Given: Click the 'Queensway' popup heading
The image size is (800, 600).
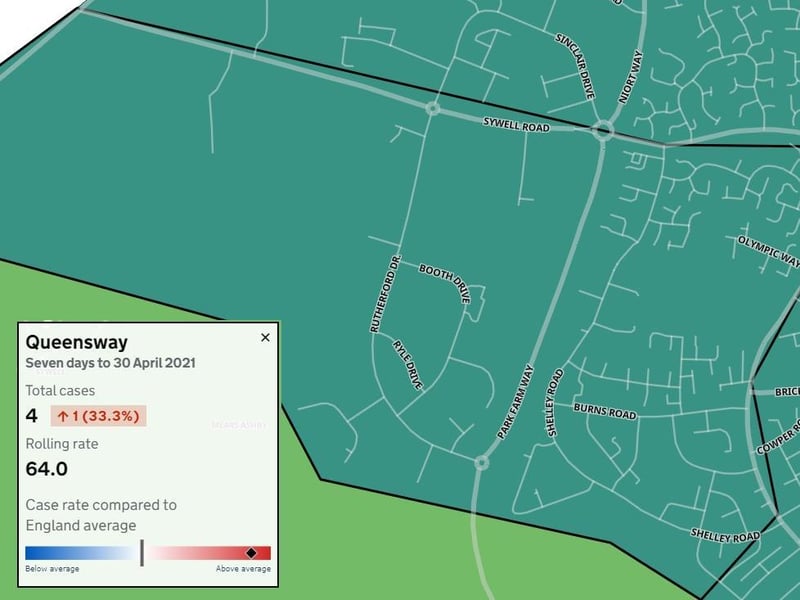Looking at the screenshot, I should tap(77, 342).
